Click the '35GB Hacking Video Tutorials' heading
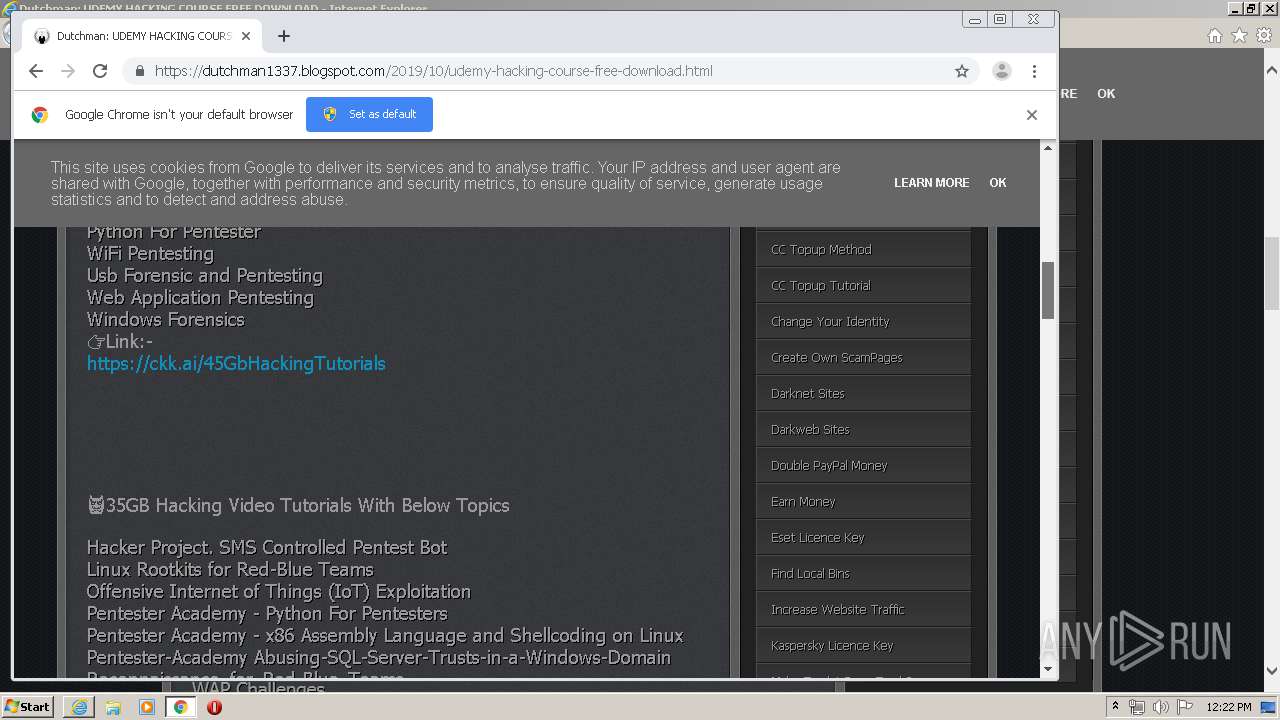The width and height of the screenshot is (1280, 720). click(298, 505)
